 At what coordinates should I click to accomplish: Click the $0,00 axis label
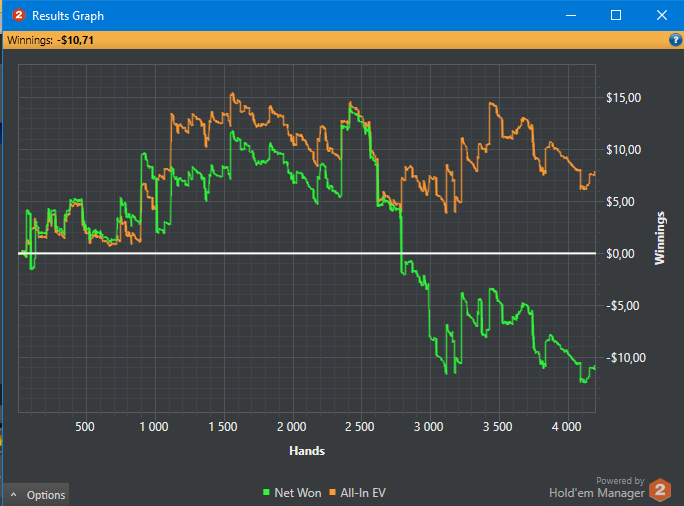point(620,254)
